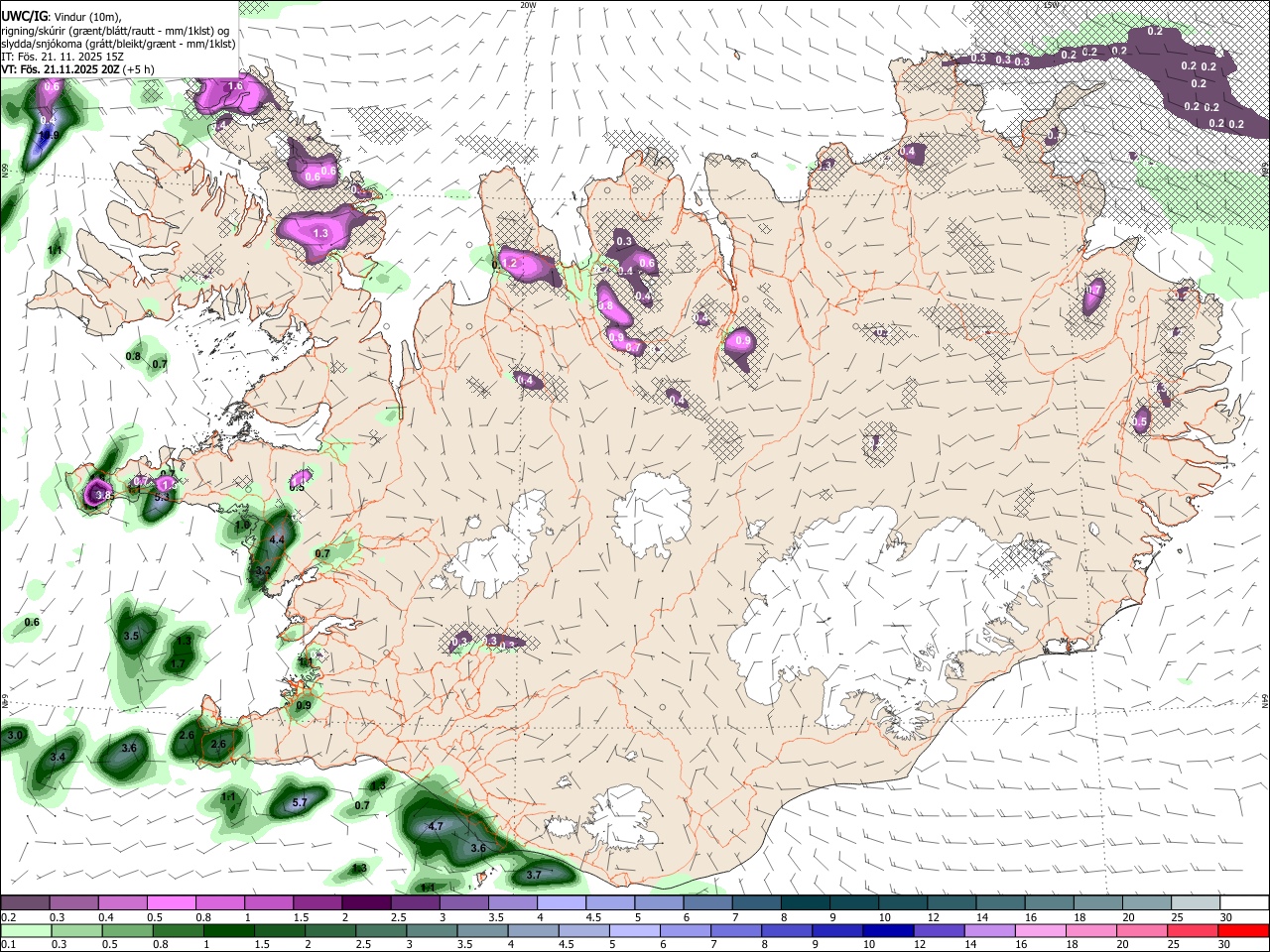Click the snow value 0.5 in eastern Iceland
1270x952 pixels.
pos(1139,422)
